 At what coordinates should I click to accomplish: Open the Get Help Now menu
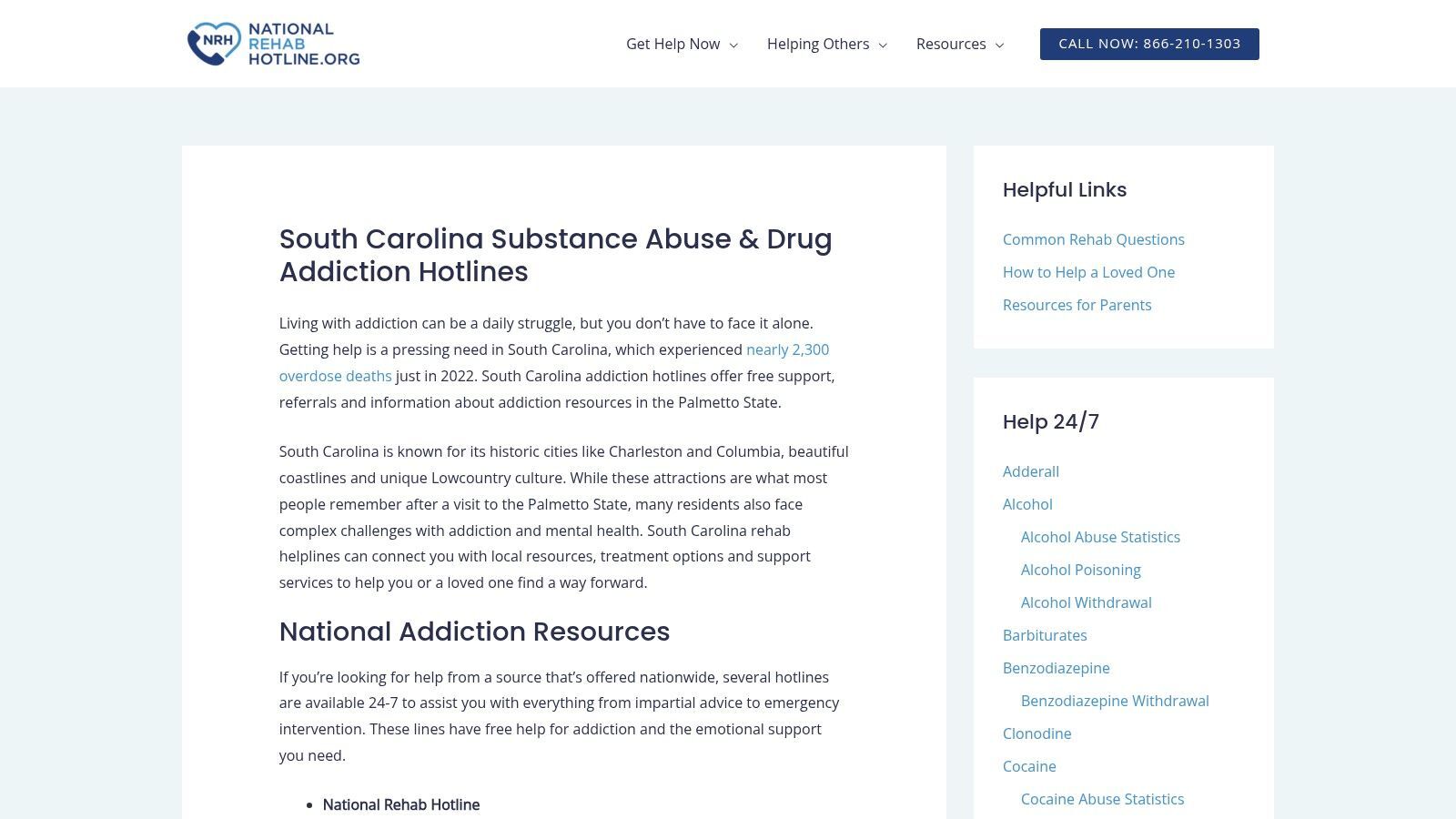tap(672, 44)
